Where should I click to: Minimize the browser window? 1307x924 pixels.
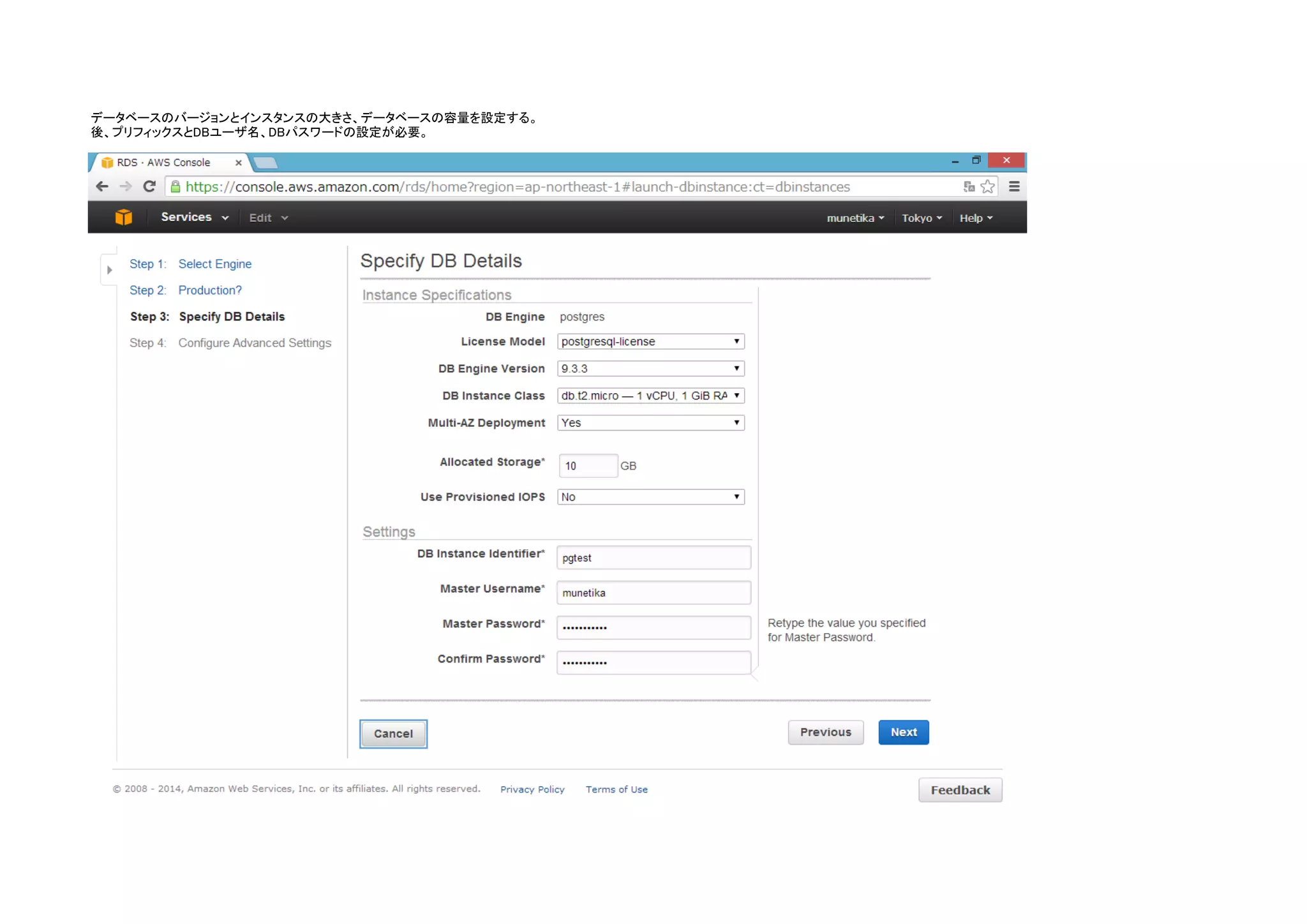pos(955,161)
